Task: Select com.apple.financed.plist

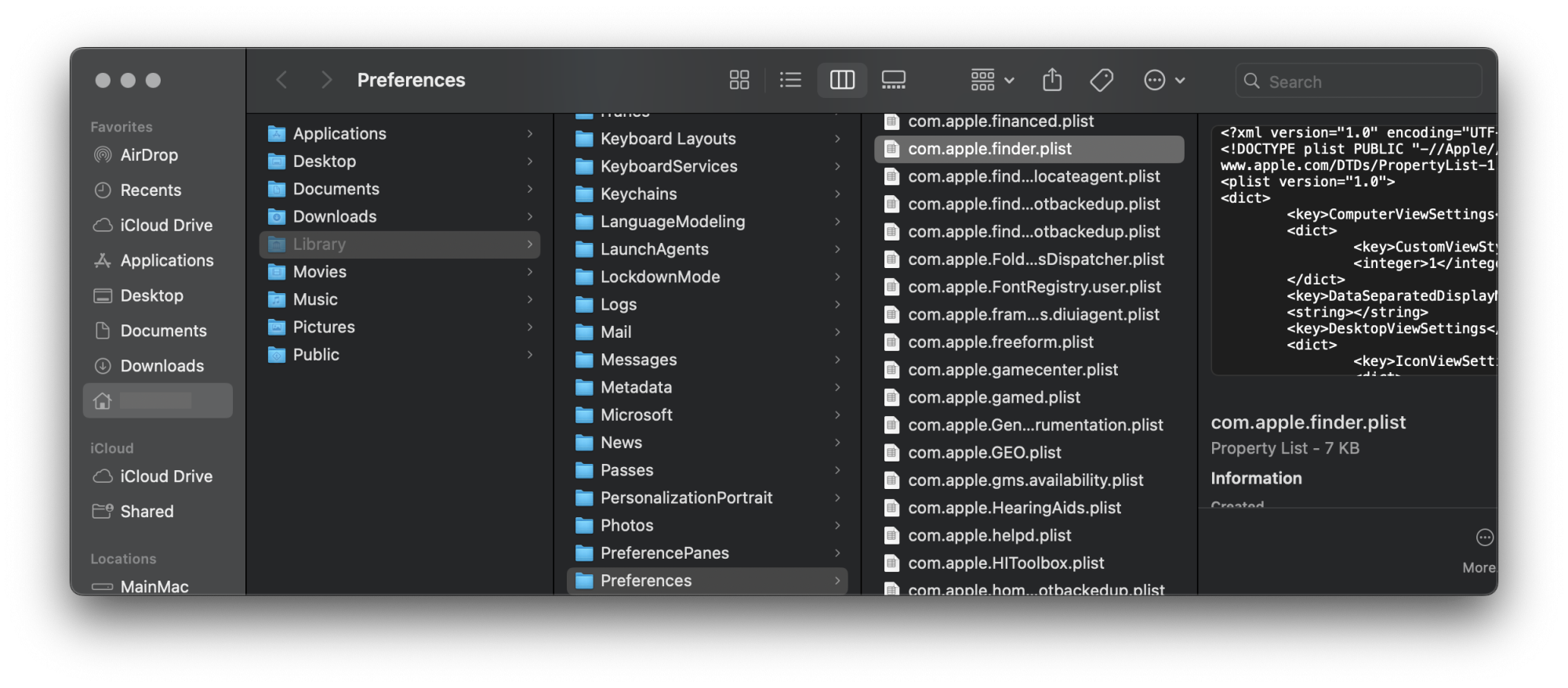Action: click(1029, 121)
